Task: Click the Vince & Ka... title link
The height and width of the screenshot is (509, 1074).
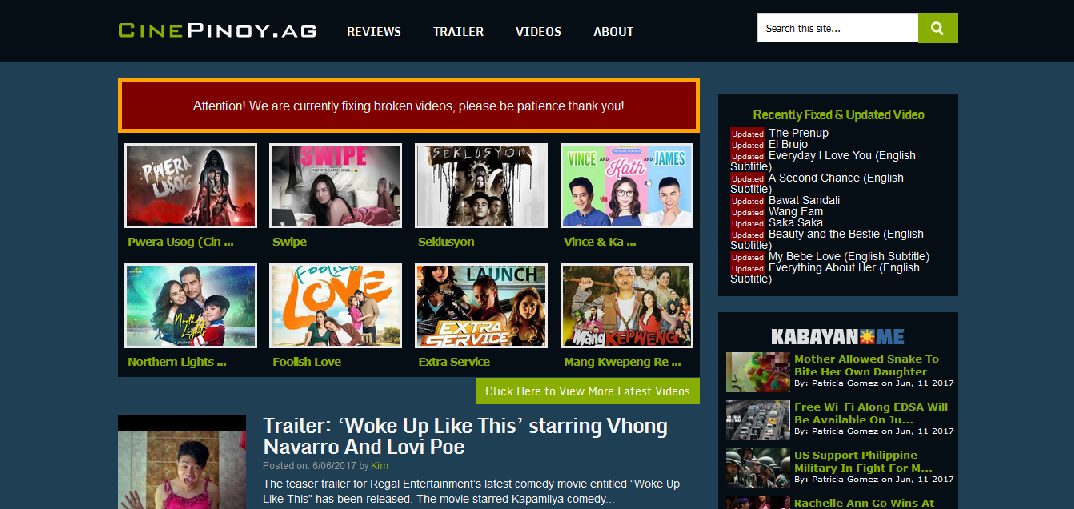Action: [x=601, y=242]
